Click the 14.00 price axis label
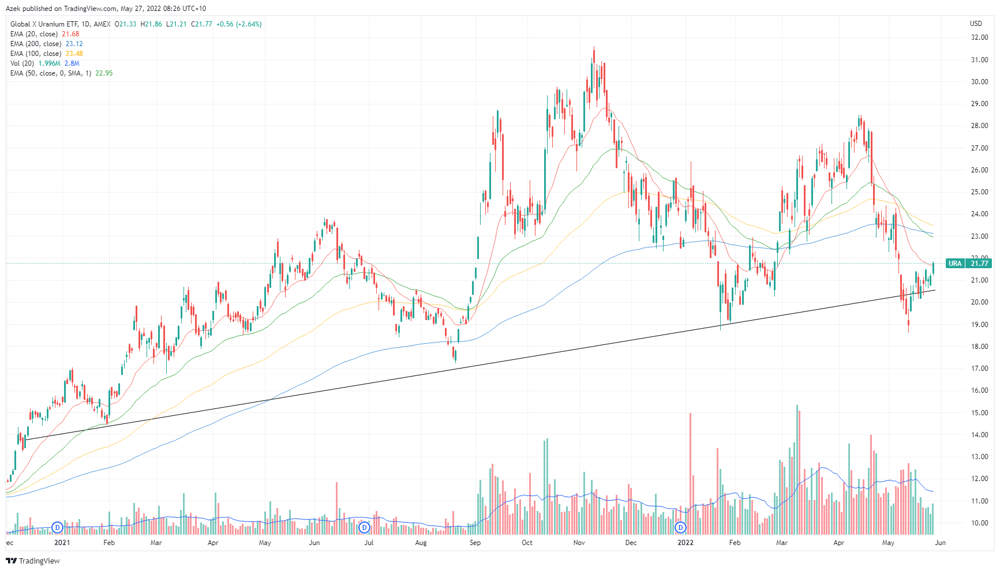 pos(979,435)
